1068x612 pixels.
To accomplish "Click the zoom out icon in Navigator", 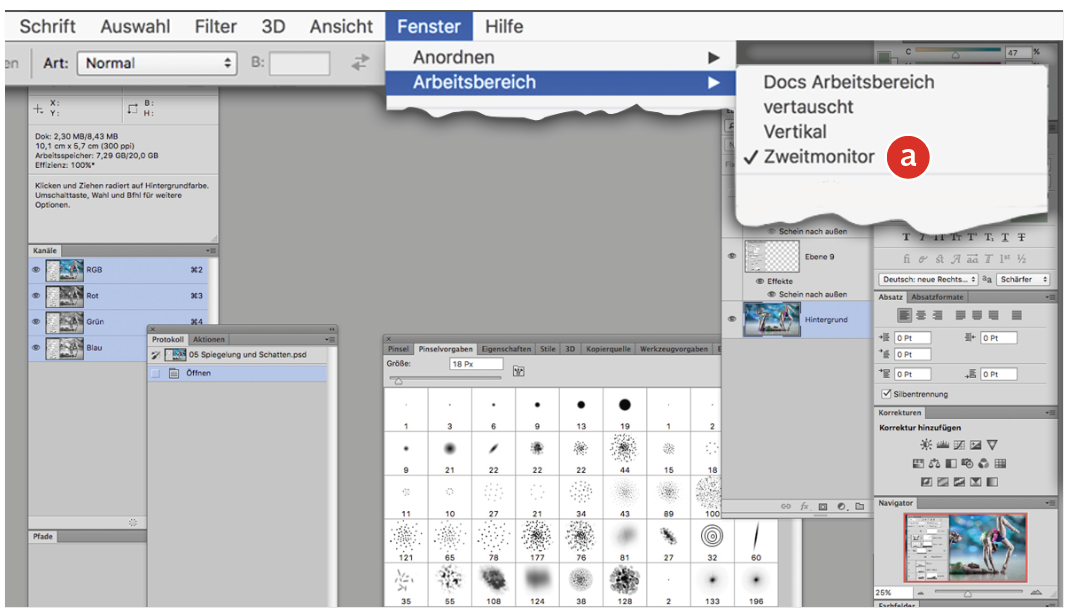I will pyautogui.click(x=920, y=593).
